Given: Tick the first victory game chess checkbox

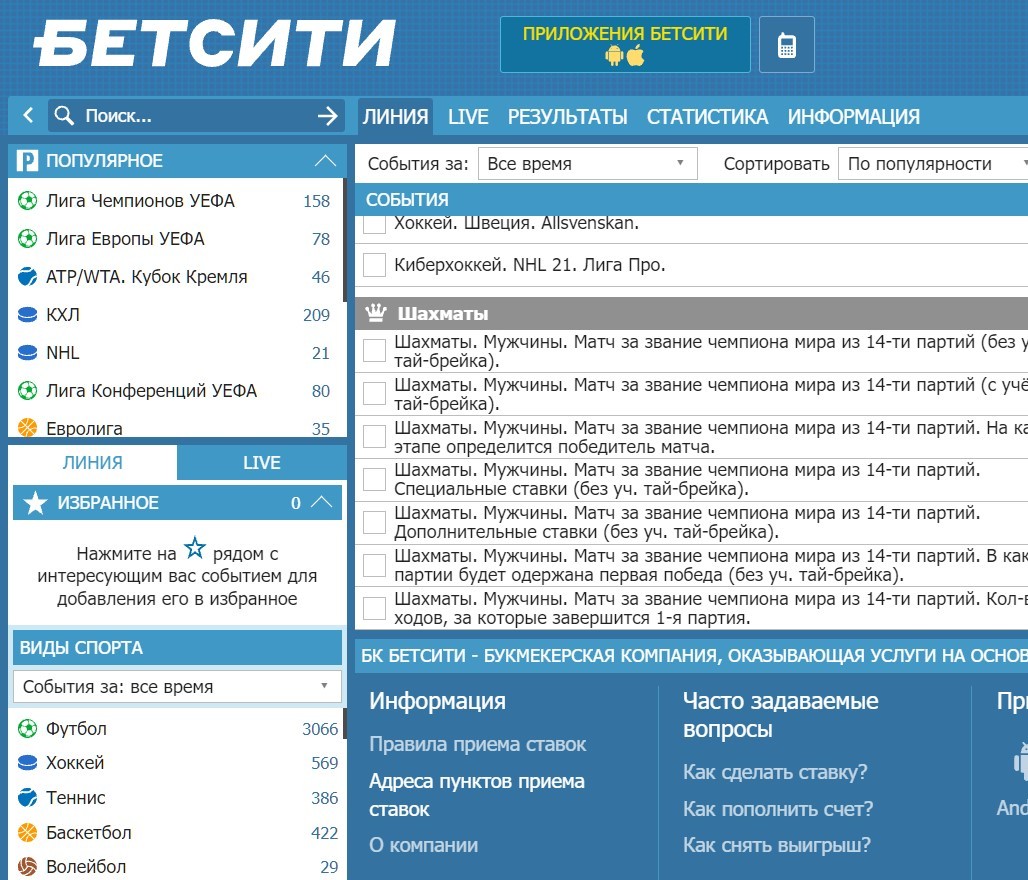Looking at the screenshot, I should click(x=374, y=565).
